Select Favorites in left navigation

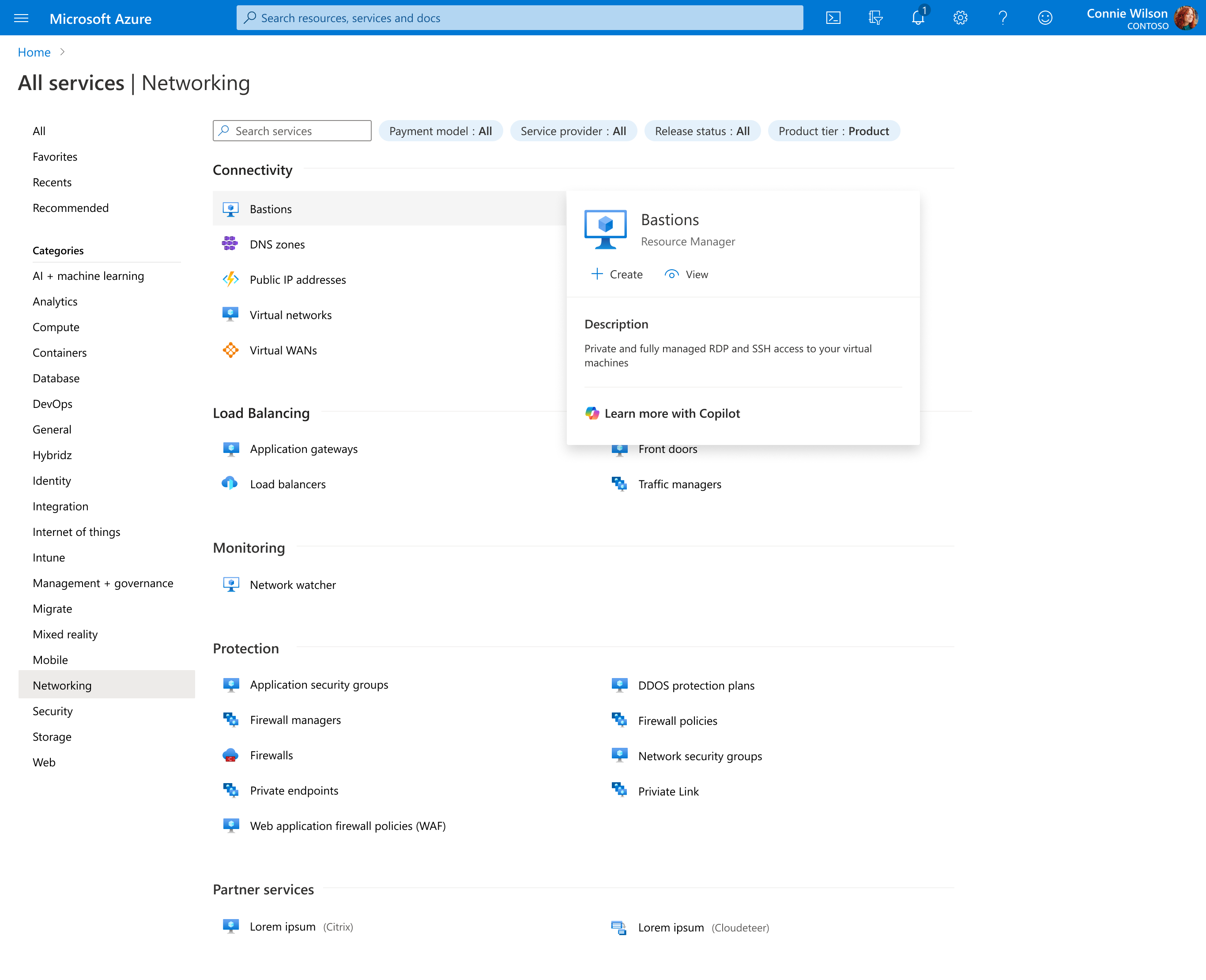pyautogui.click(x=55, y=157)
